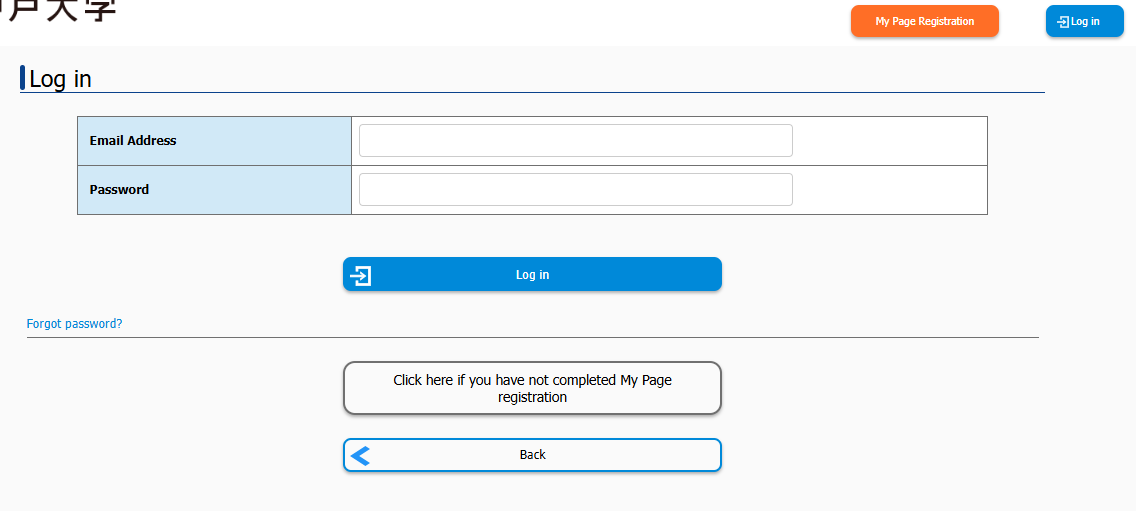This screenshot has height=511, width=1136.
Task: Click the Email Address label
Action: [x=133, y=141]
